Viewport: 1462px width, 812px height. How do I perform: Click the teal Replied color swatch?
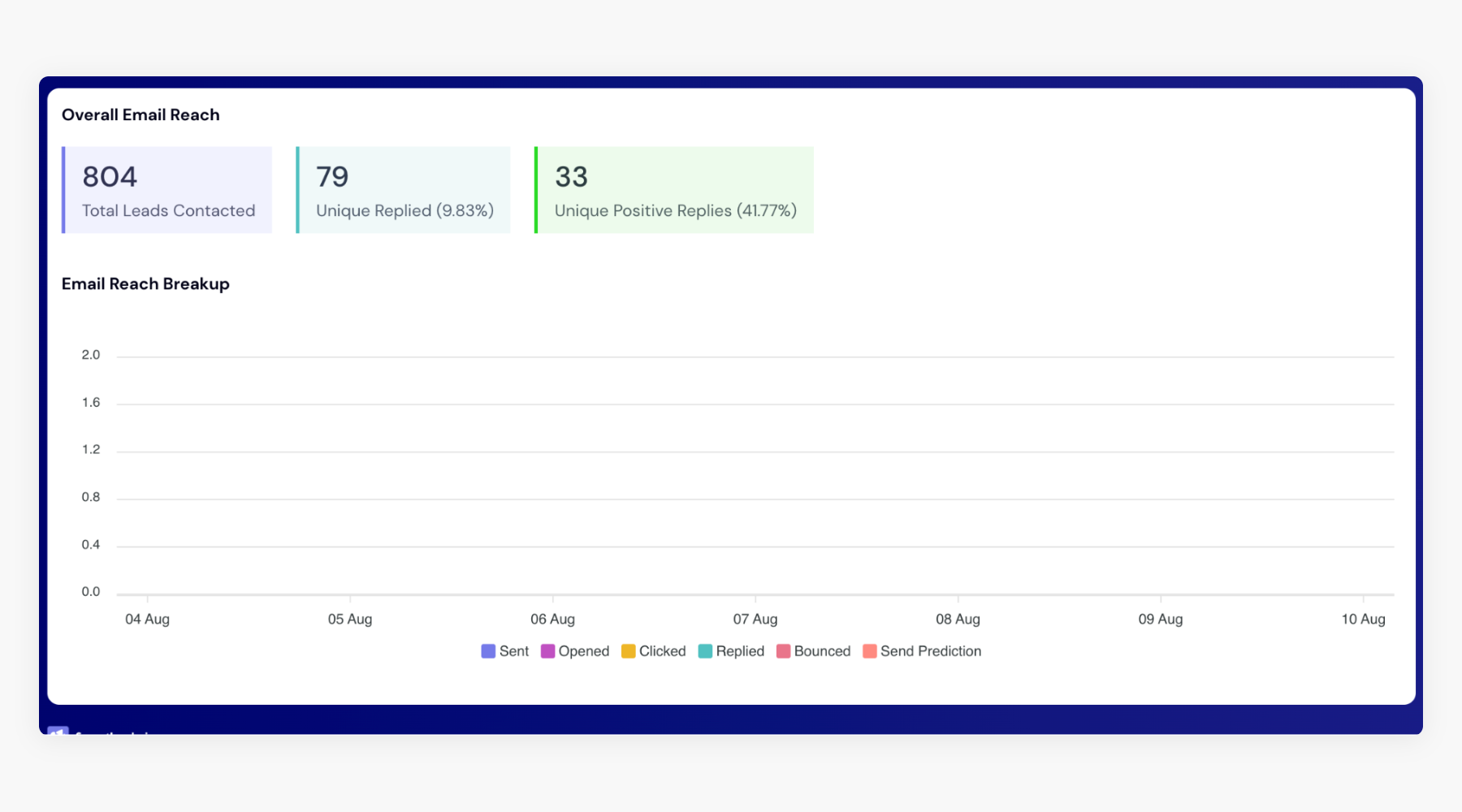(x=705, y=651)
